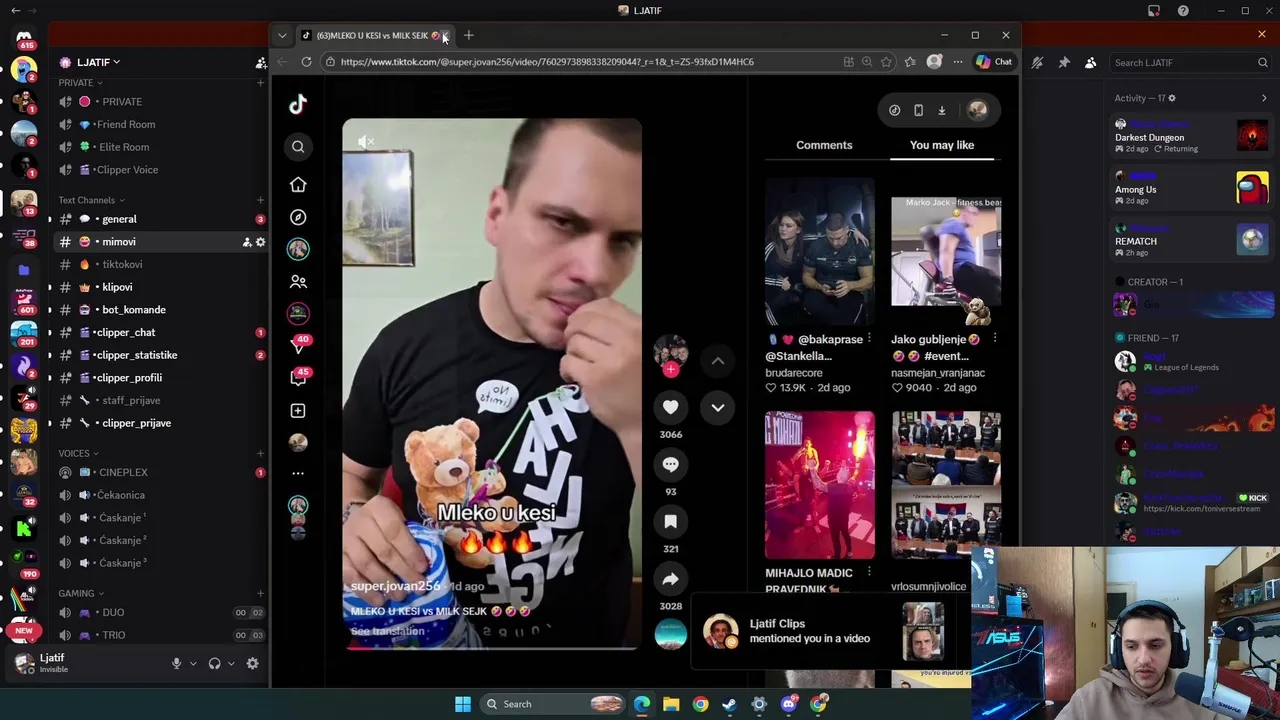Open the TikTok Friends icon
1280x720 pixels.
pyautogui.click(x=298, y=282)
